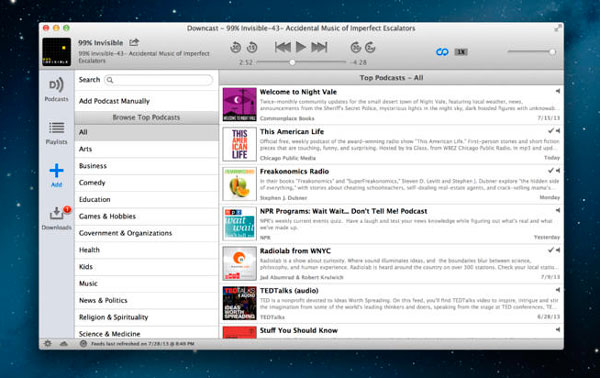The height and width of the screenshot is (378, 600).
Task: Open Welcome to Night Vale podcast title
Action: pos(298,92)
